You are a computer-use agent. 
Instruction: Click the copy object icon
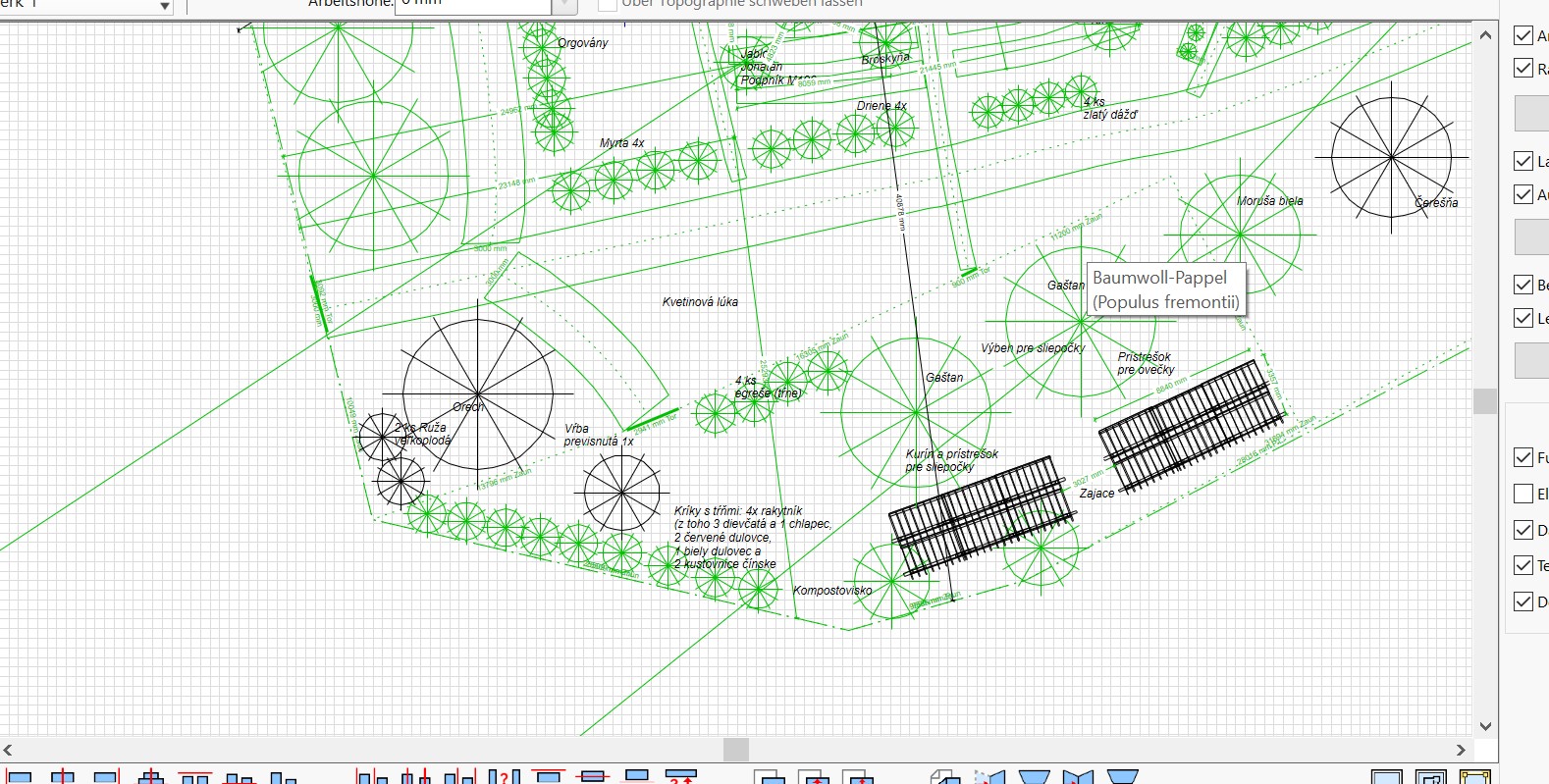(x=944, y=777)
